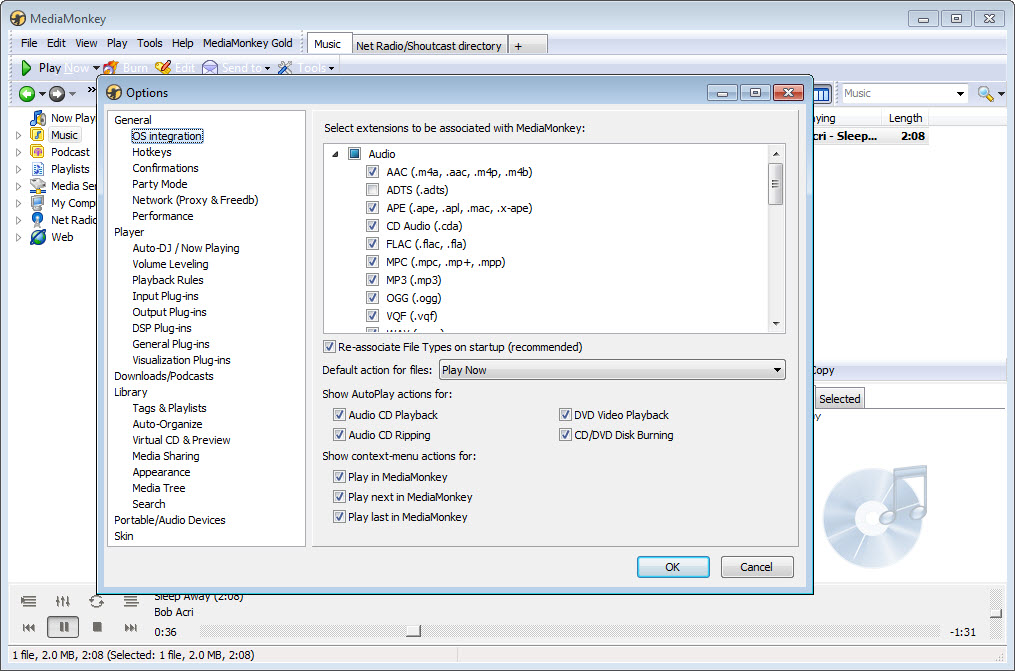The image size is (1015, 671).
Task: Collapse the Audio extensions group
Action: pos(335,154)
